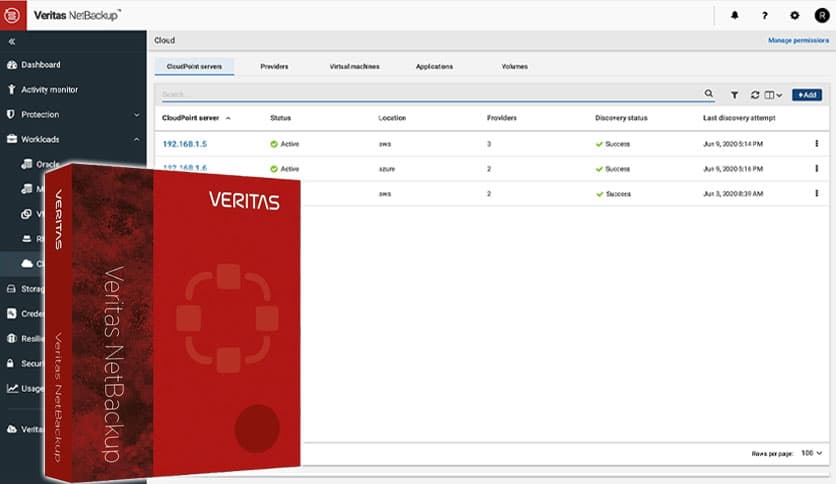Switch to the CloudPoint servers tab
This screenshot has height=484, width=836.
click(194, 67)
